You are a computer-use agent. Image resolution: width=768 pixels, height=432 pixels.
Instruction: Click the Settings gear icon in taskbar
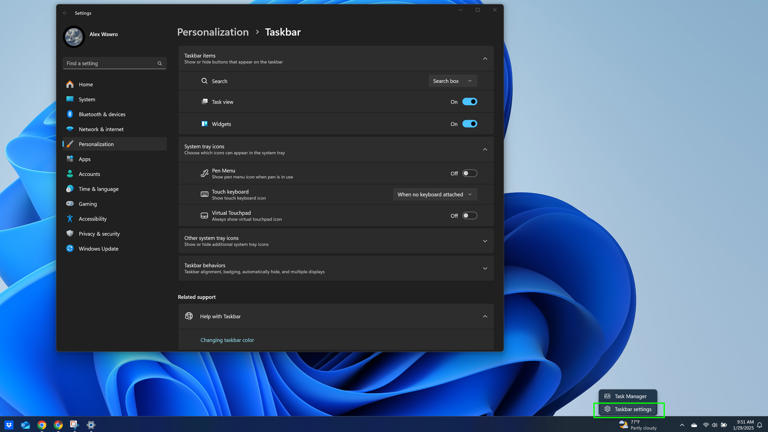91,425
